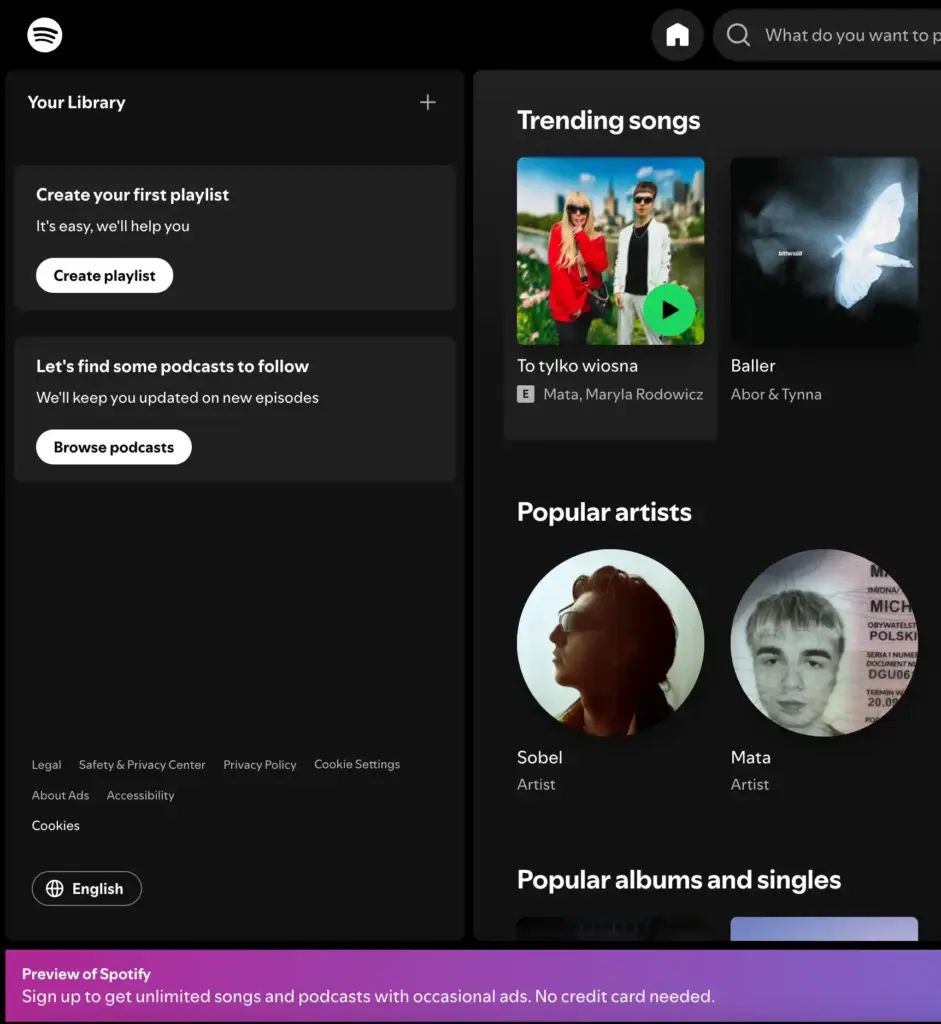The height and width of the screenshot is (1024, 941).
Task: Open Safety & Privacy Center link
Action: [142, 765]
